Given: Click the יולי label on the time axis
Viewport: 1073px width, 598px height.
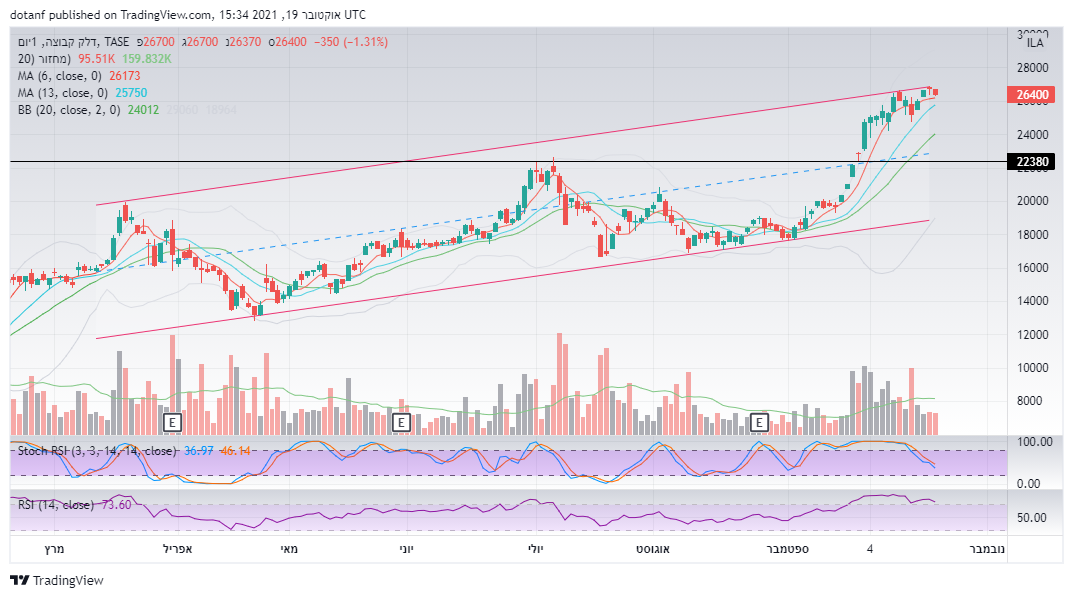Looking at the screenshot, I should (535, 549).
